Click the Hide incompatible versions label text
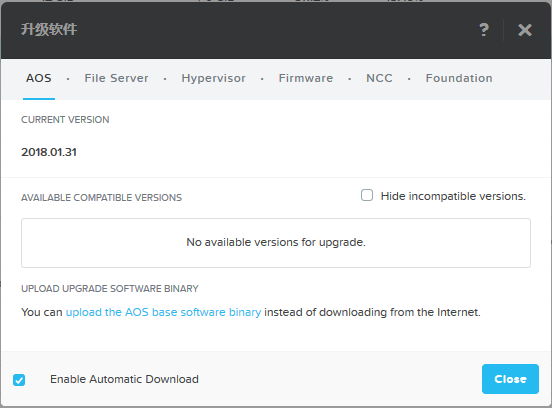The width and height of the screenshot is (552, 408). point(453,196)
